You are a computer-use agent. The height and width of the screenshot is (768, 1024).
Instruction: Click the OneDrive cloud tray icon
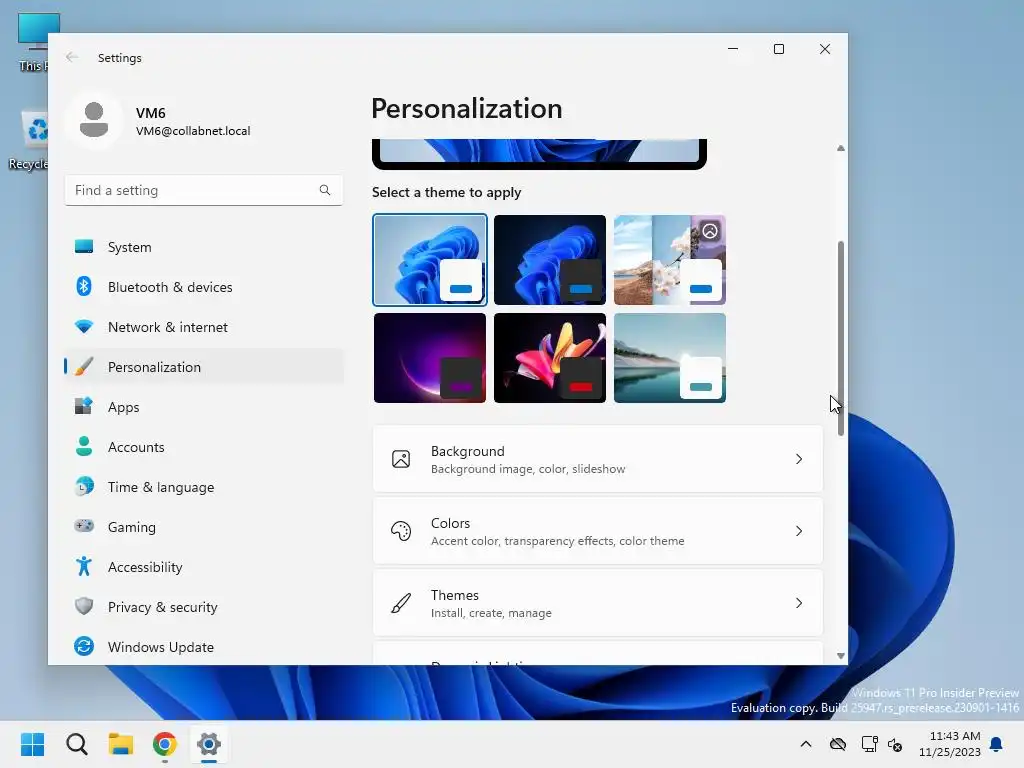click(x=838, y=744)
